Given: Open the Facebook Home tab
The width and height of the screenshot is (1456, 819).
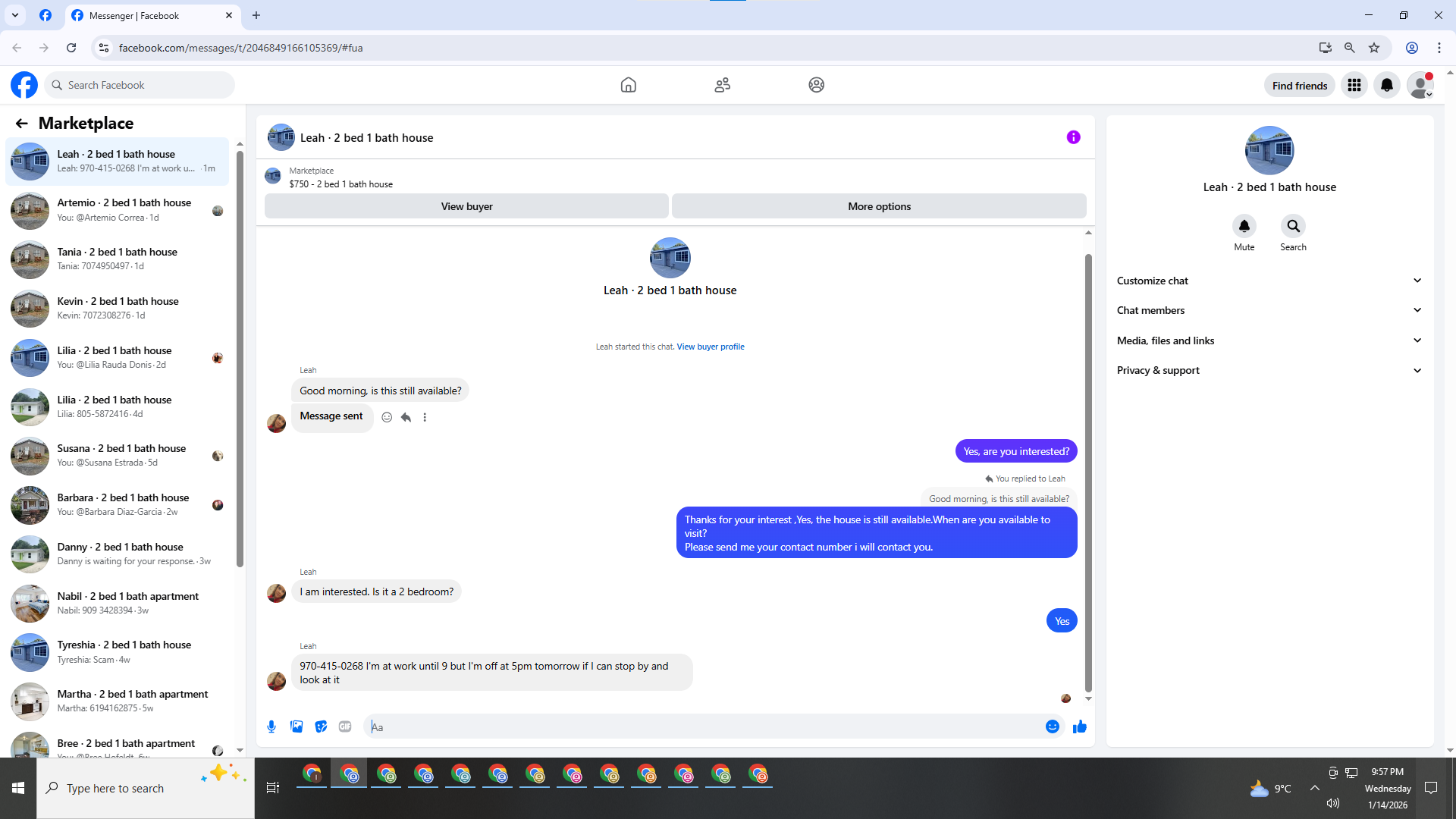Looking at the screenshot, I should pyautogui.click(x=628, y=85).
